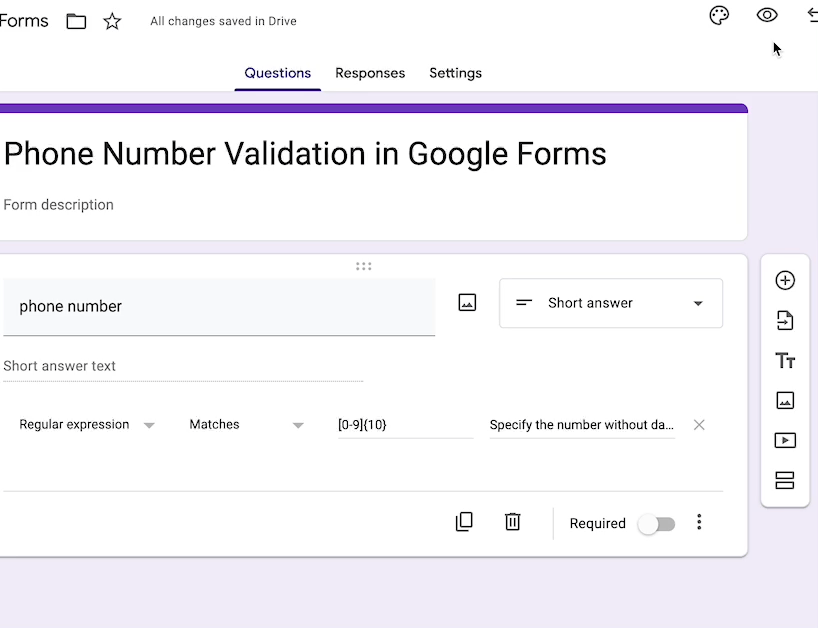Click the Form description field
Viewport: 818px width, 628px height.
click(x=58, y=205)
